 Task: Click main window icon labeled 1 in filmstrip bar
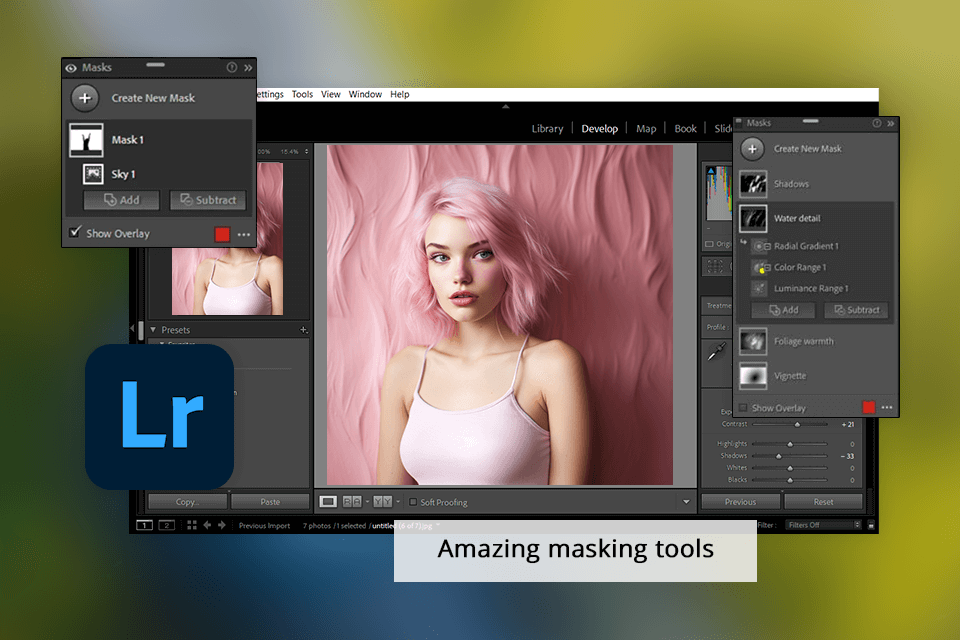pos(144,525)
